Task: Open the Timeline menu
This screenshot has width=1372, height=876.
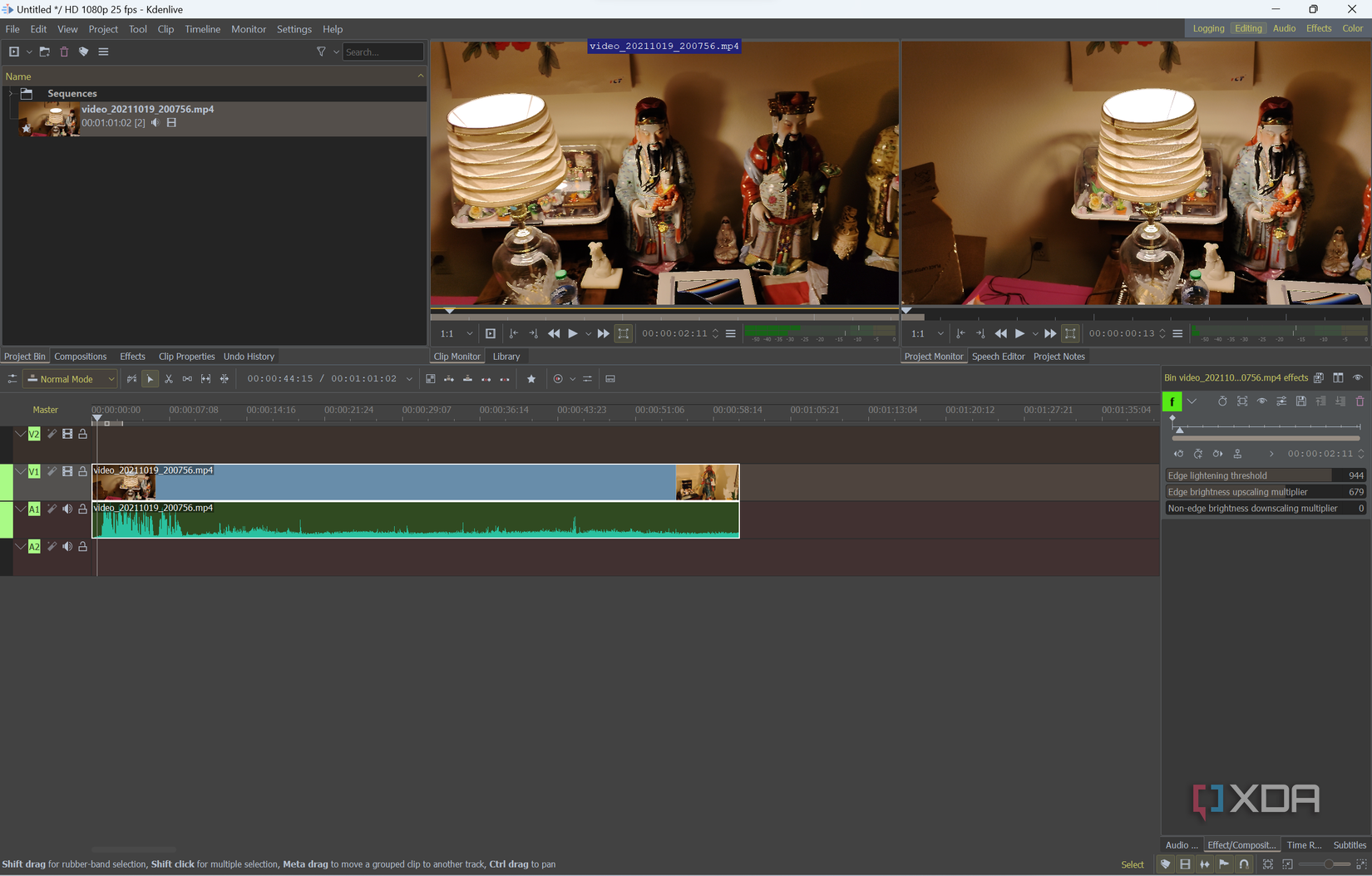Action: tap(202, 29)
